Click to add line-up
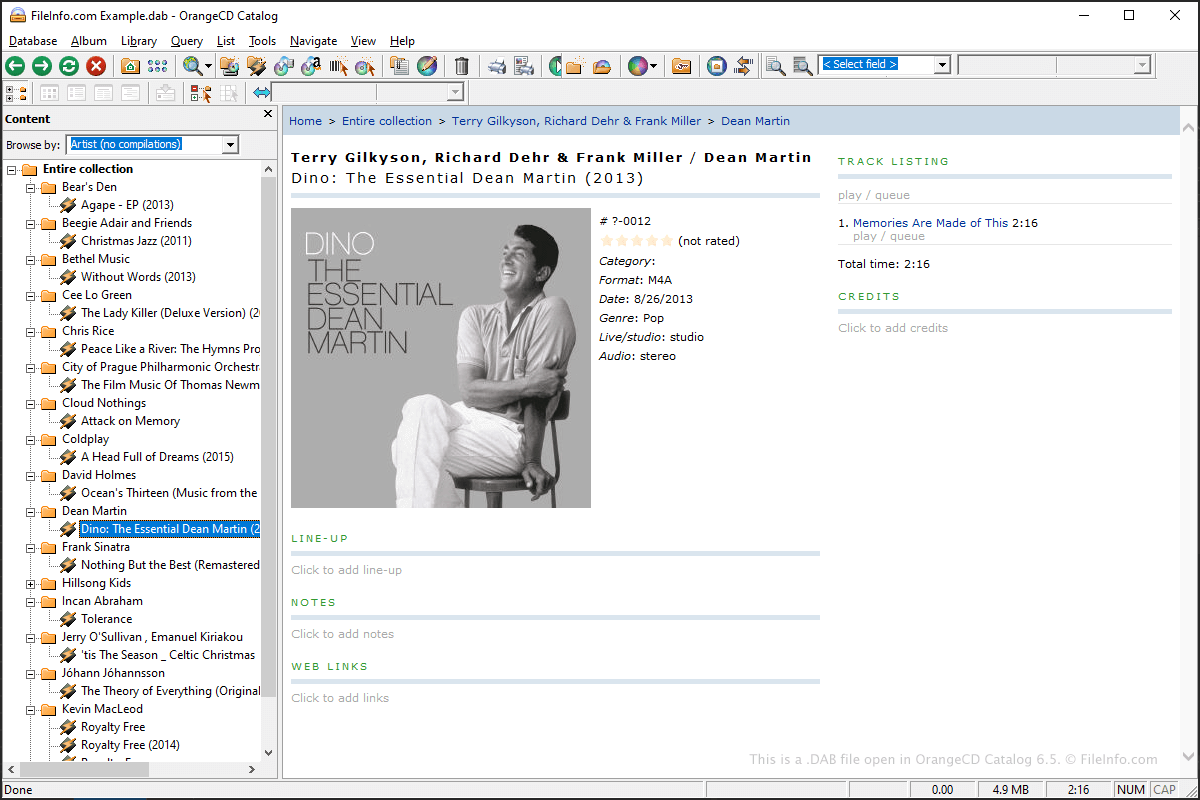1200x800 pixels. click(346, 570)
